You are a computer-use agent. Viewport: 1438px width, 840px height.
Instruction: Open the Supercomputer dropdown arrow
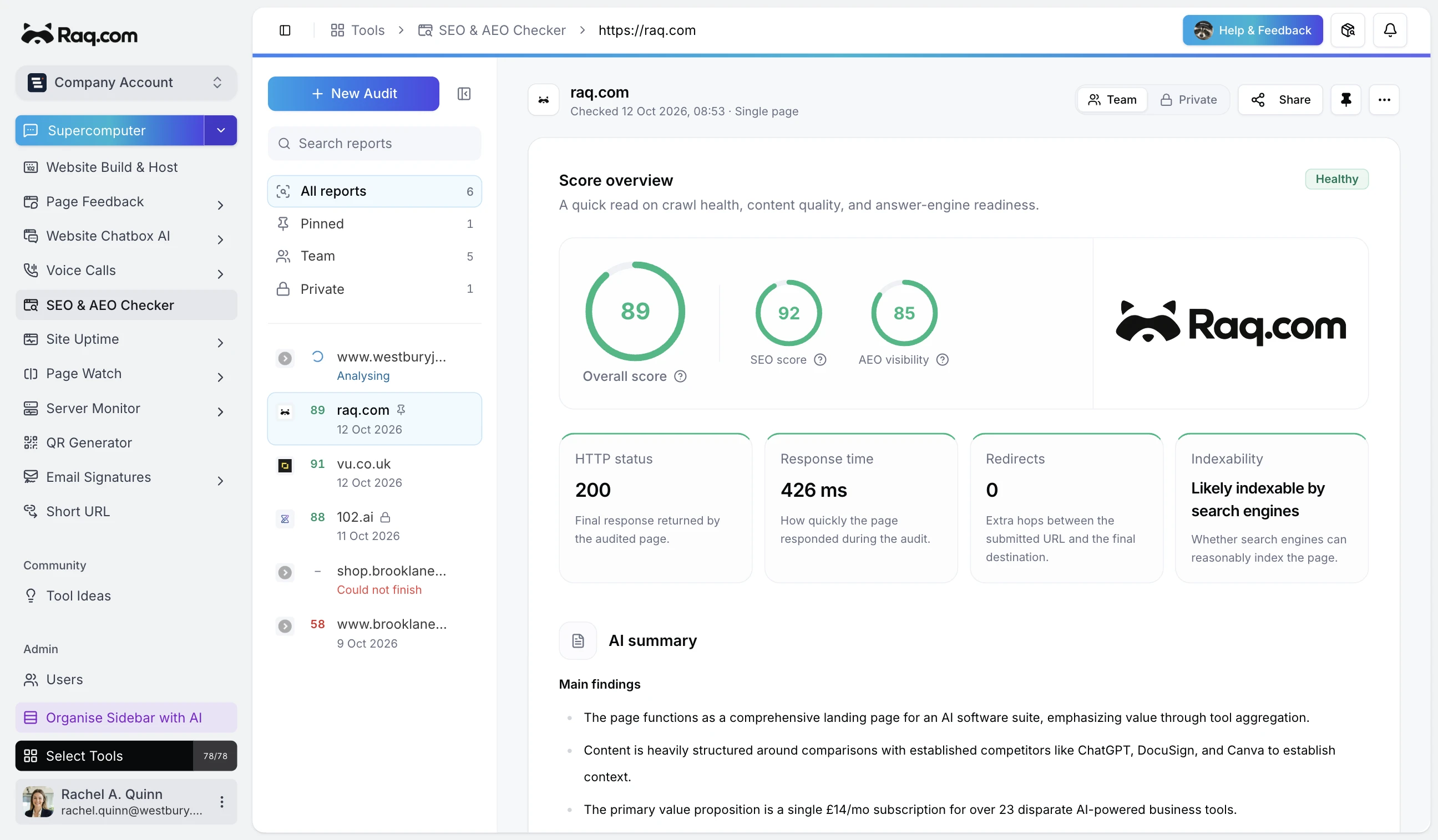coord(221,131)
